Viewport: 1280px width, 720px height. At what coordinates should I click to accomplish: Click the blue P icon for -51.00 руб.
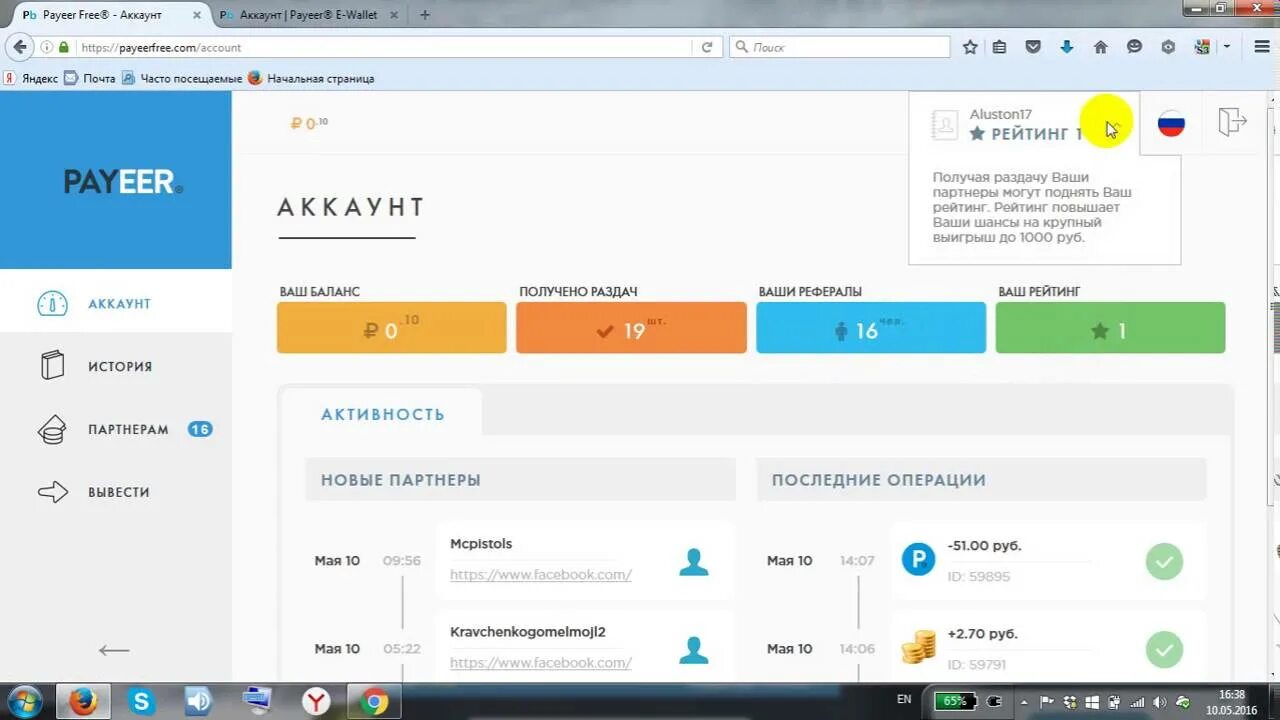tap(918, 559)
